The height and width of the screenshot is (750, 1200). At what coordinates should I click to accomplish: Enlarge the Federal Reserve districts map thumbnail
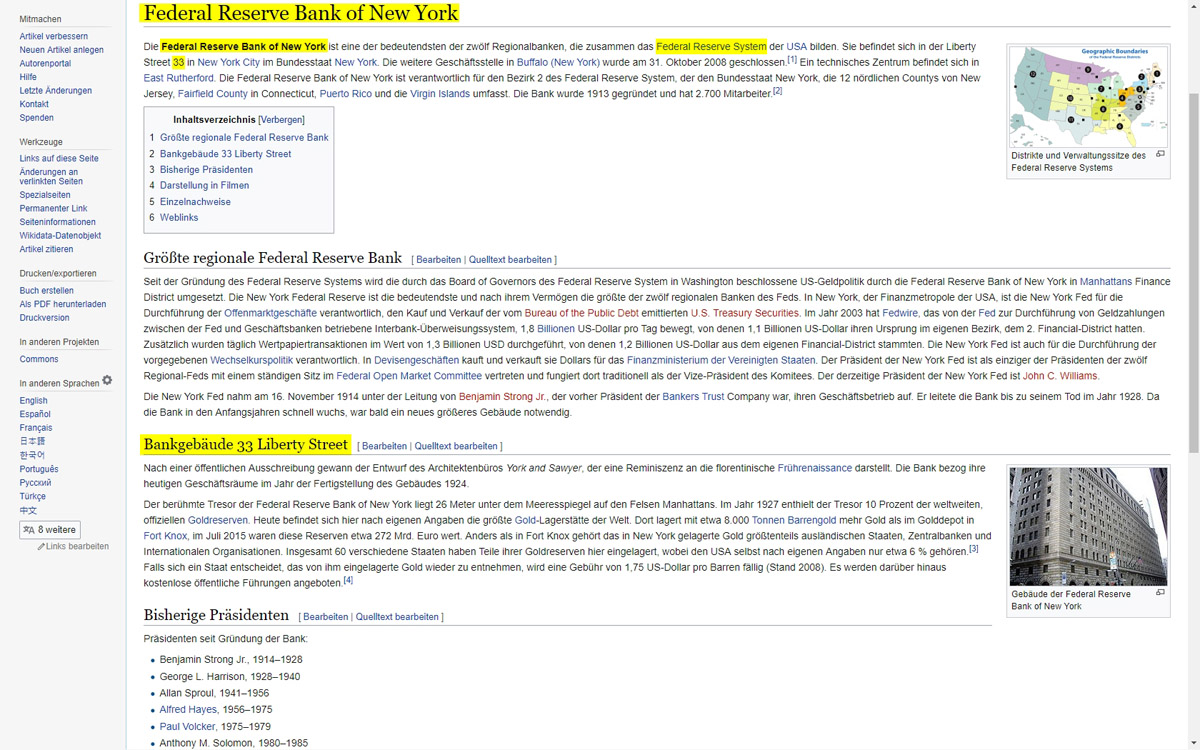1088,97
